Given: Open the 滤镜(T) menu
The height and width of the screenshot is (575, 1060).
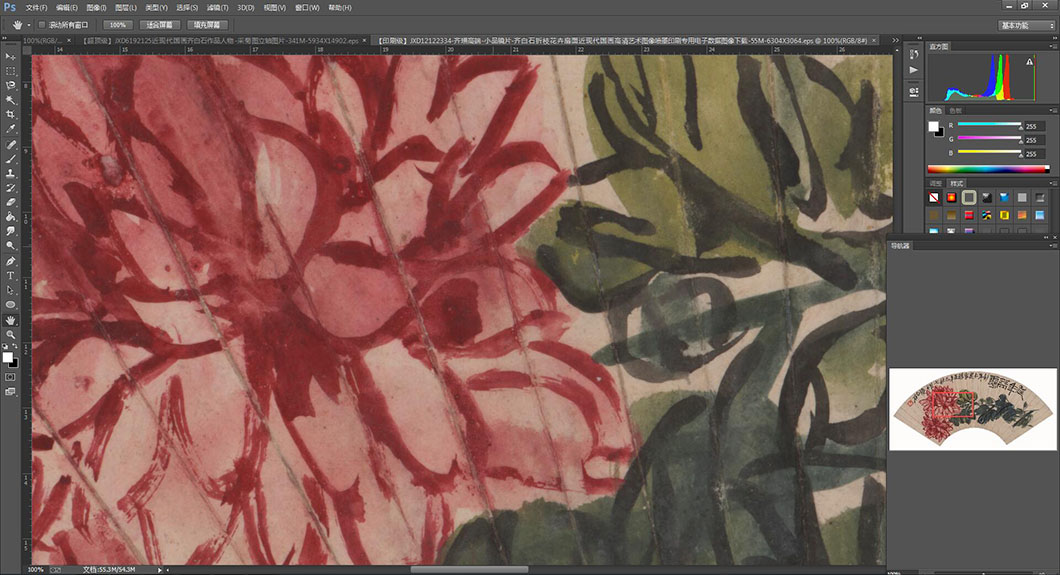Looking at the screenshot, I should point(217,7).
